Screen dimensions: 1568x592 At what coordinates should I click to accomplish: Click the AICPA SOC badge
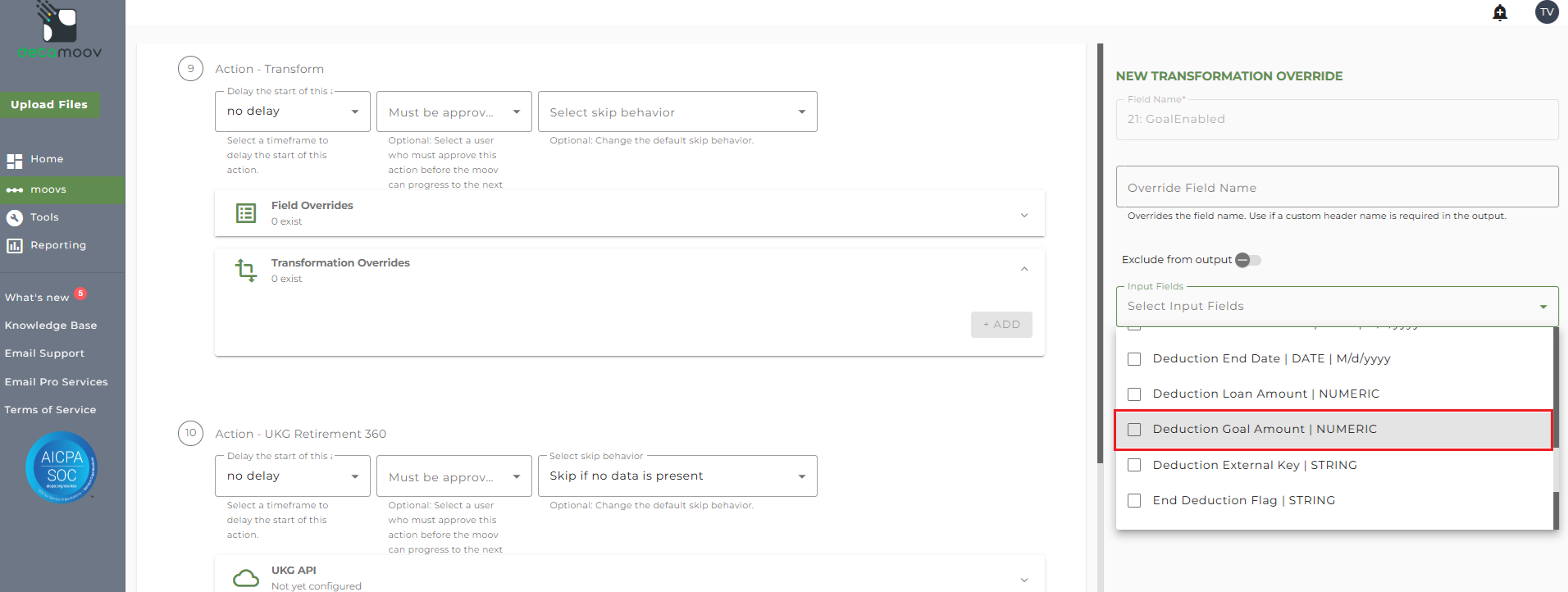[x=62, y=467]
